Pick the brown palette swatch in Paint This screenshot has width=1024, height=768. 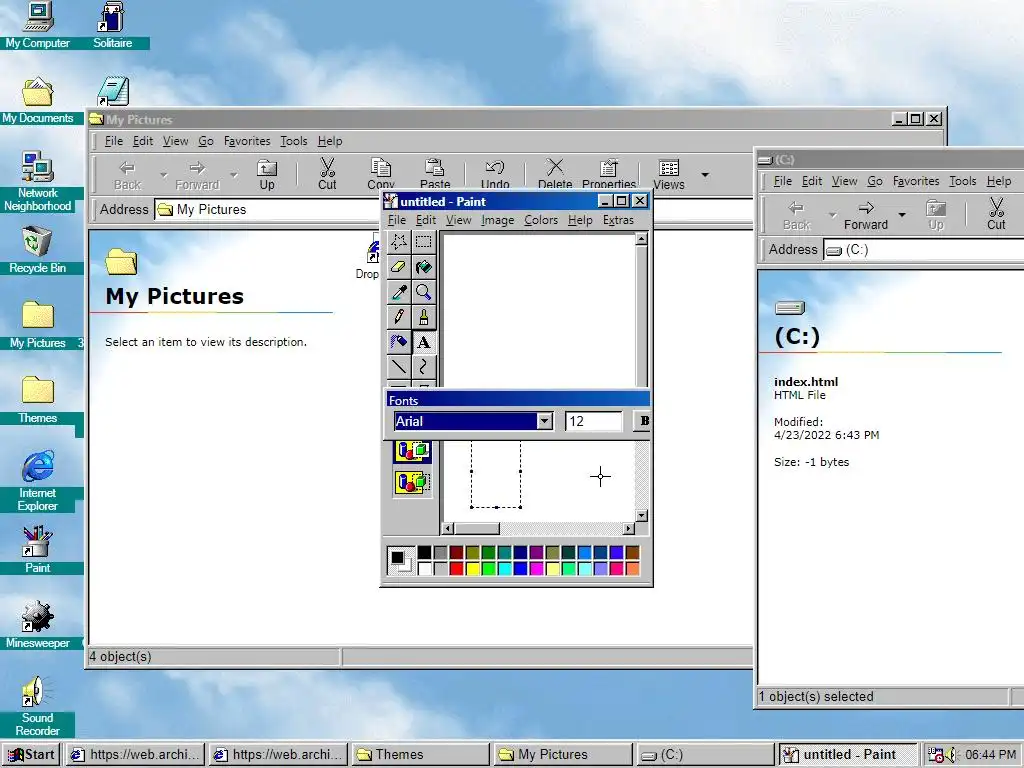tap(632, 553)
